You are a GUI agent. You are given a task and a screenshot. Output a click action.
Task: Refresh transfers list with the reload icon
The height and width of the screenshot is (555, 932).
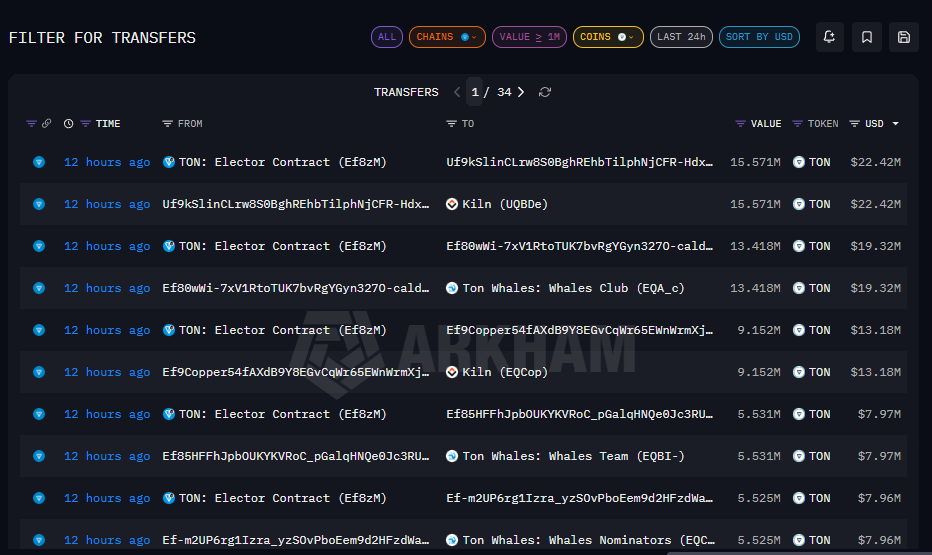pyautogui.click(x=544, y=92)
